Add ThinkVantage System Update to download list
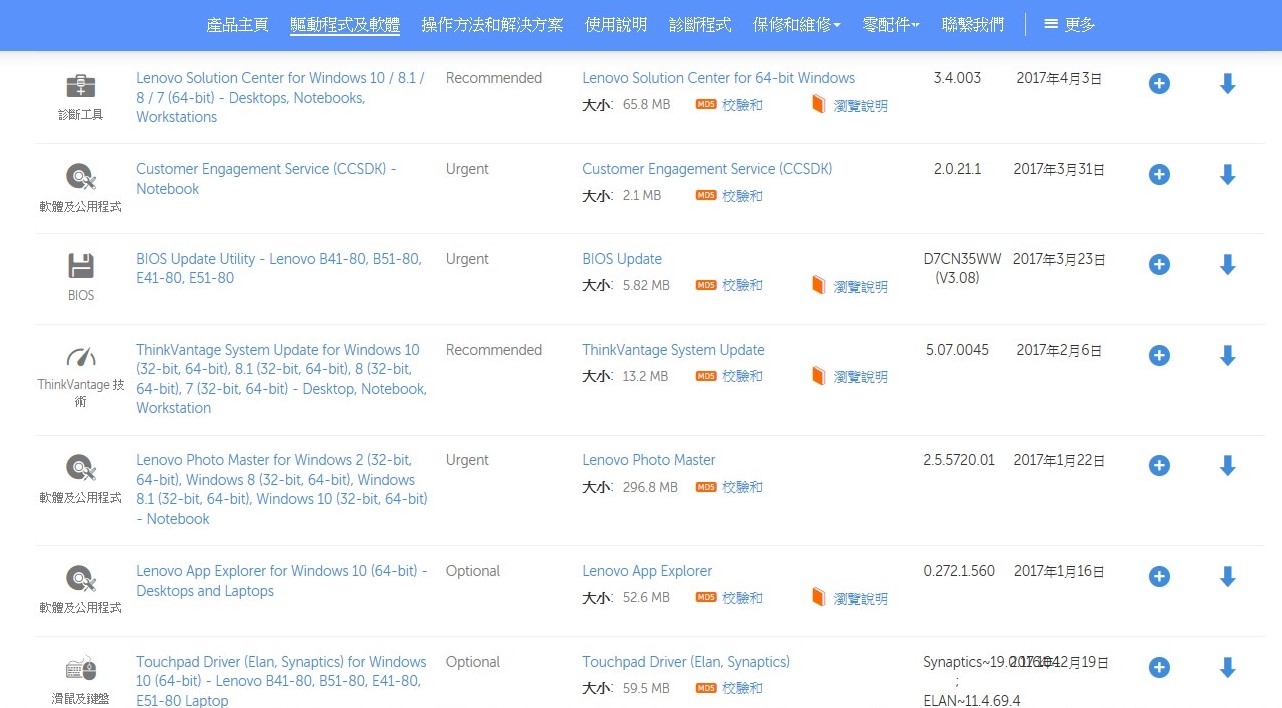The width and height of the screenshot is (1282, 708). [x=1159, y=356]
